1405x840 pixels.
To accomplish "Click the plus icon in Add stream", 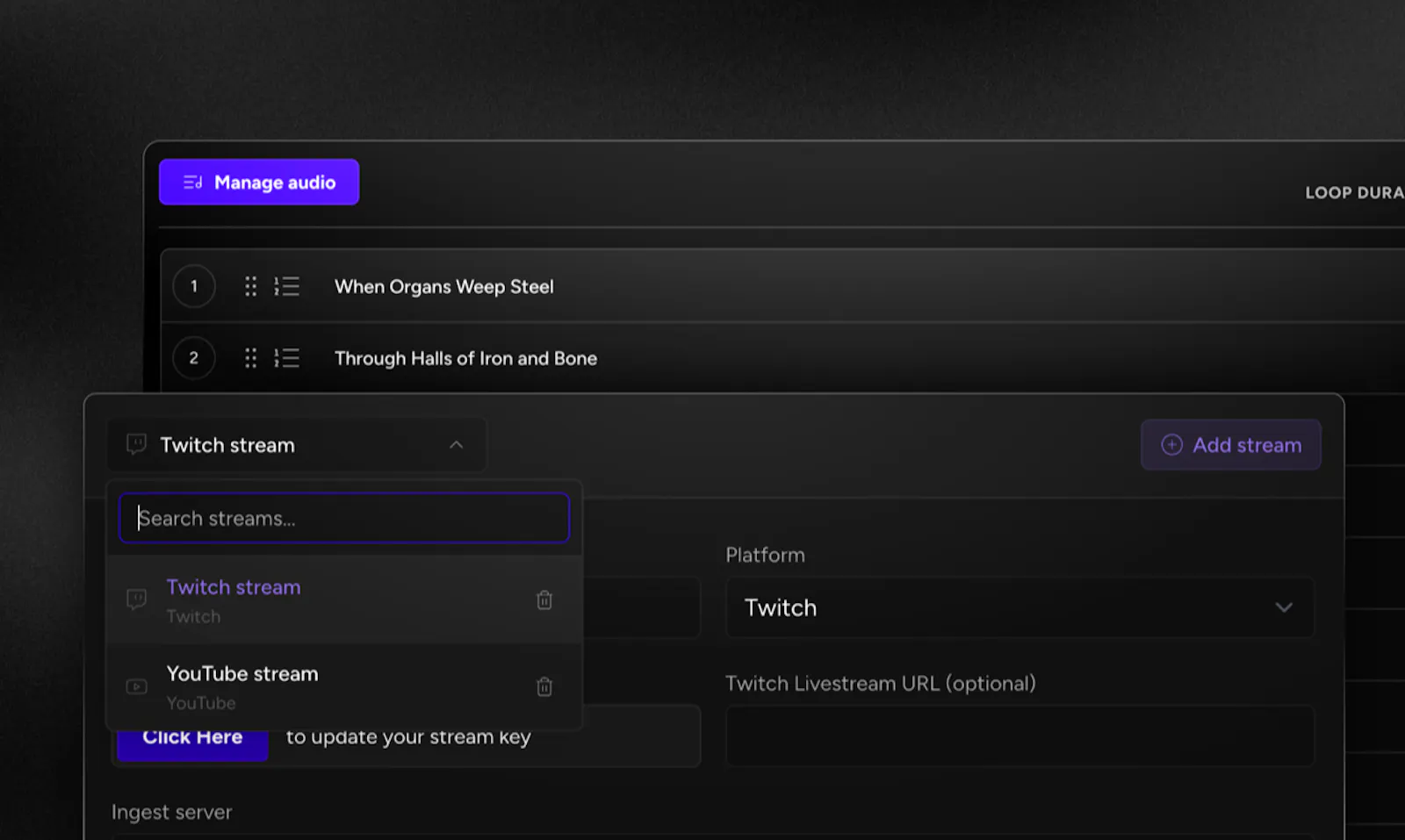I will (1171, 445).
